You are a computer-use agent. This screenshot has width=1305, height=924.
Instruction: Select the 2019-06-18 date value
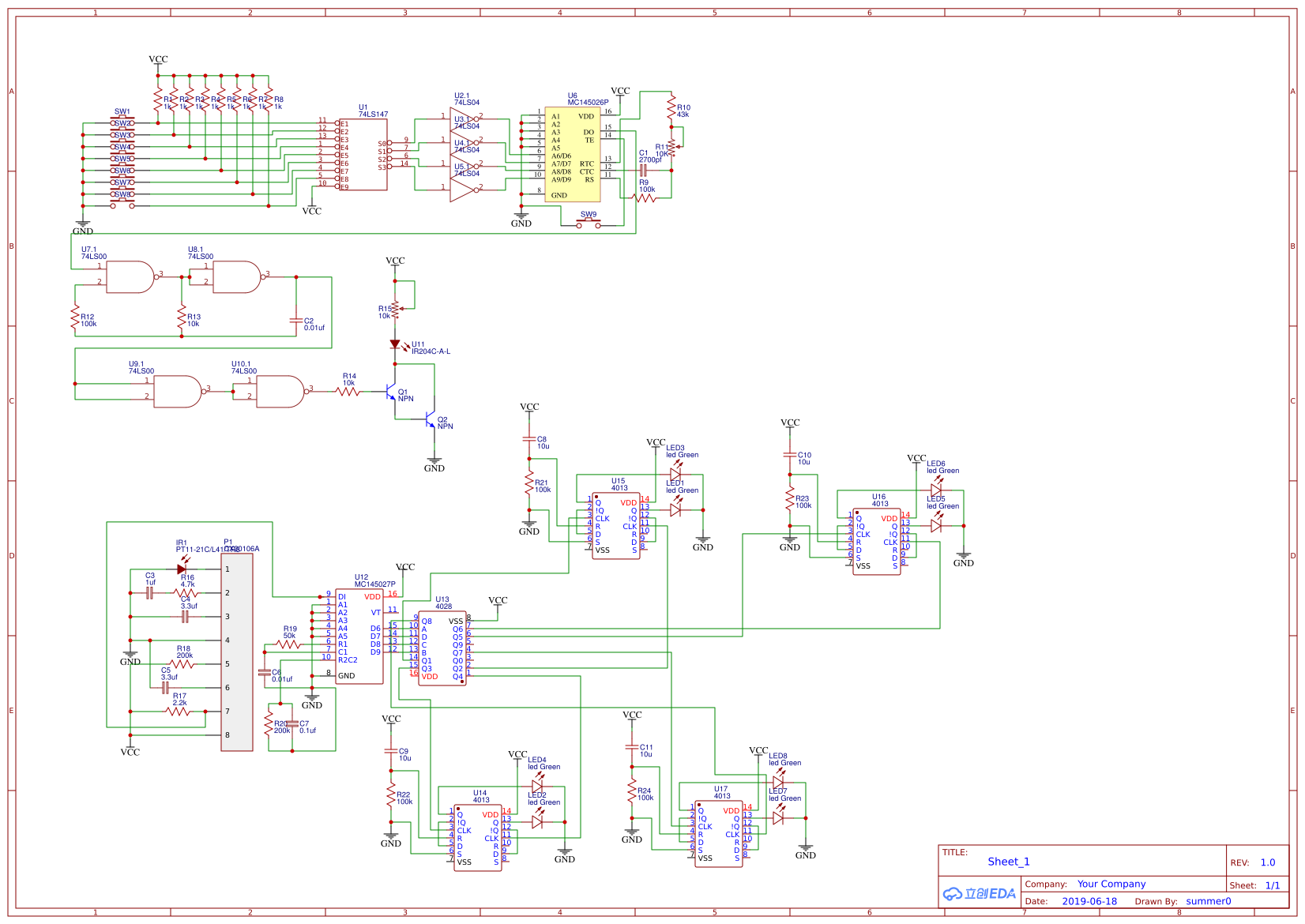point(1089,901)
